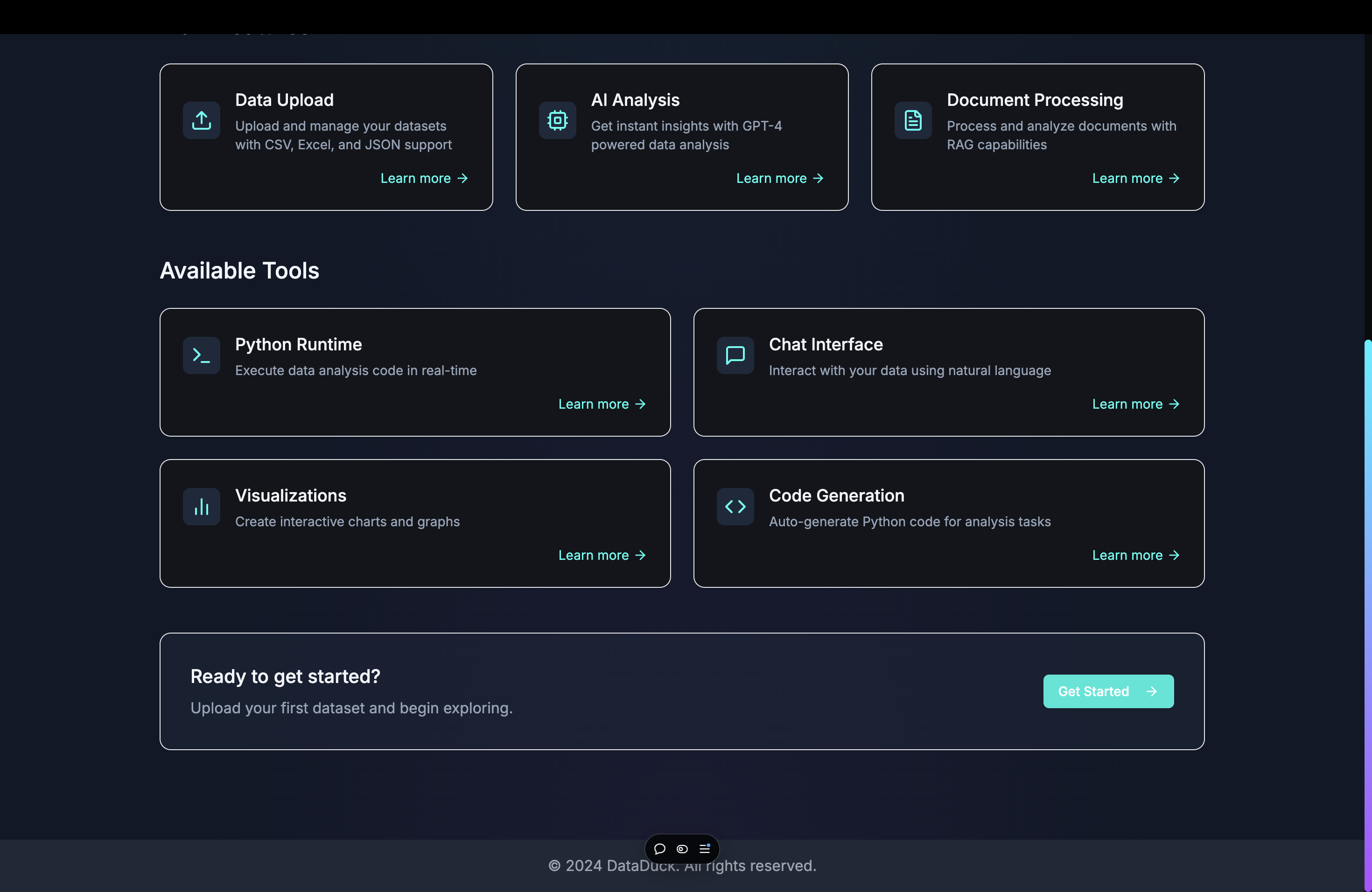
Task: Click the AI Analysis chip icon
Action: click(557, 120)
